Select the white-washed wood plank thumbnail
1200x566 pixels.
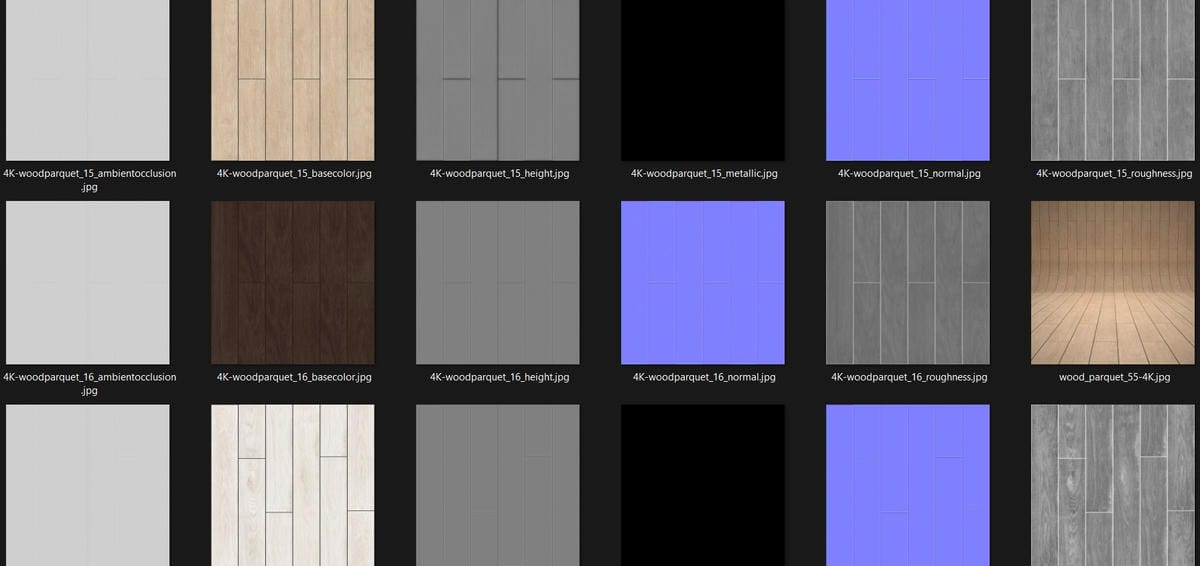pyautogui.click(x=293, y=485)
